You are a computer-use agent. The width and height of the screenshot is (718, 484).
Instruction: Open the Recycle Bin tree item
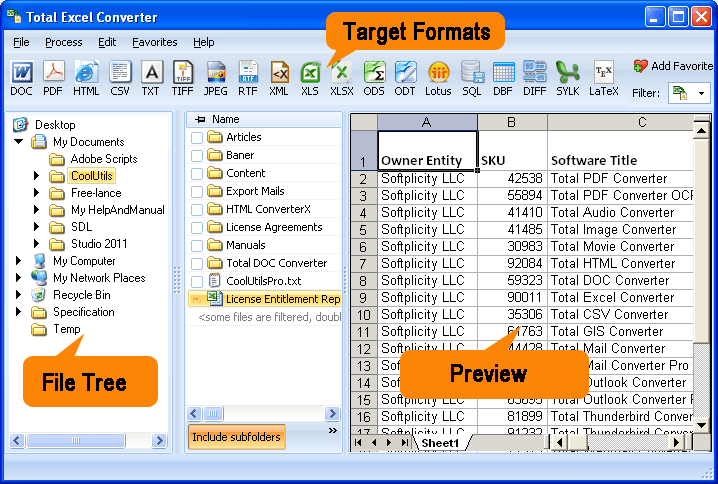(x=82, y=295)
